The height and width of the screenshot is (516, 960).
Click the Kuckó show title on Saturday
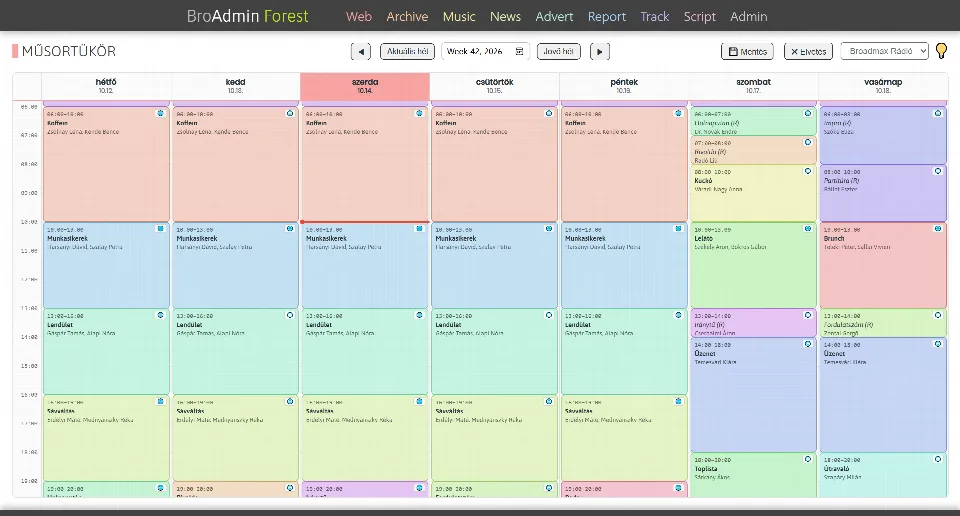[x=703, y=181]
